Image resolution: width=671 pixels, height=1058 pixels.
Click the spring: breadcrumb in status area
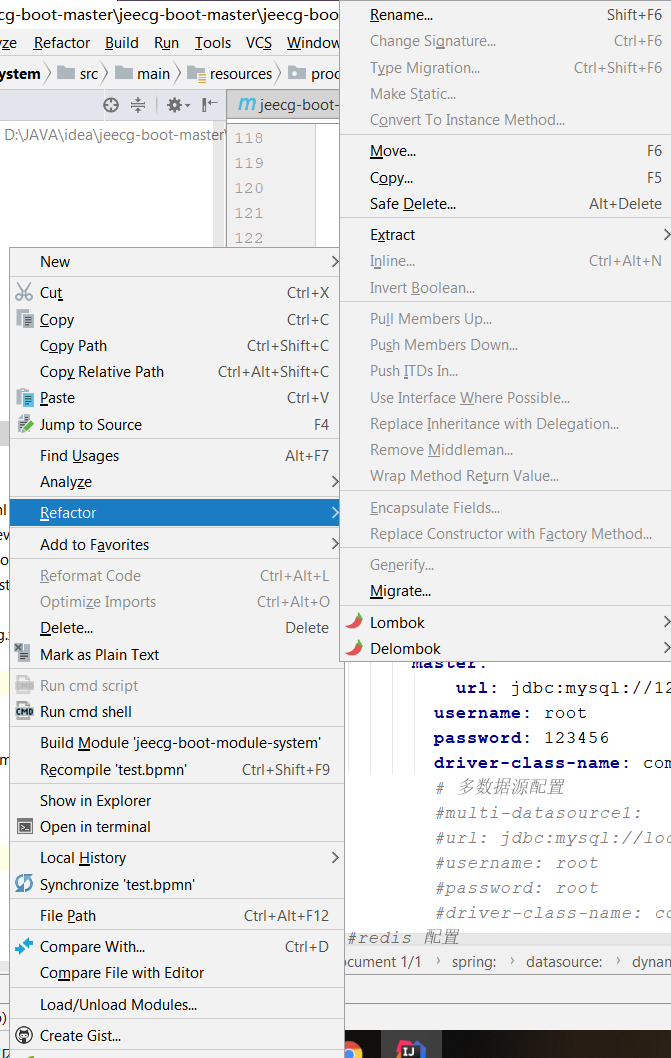click(474, 962)
